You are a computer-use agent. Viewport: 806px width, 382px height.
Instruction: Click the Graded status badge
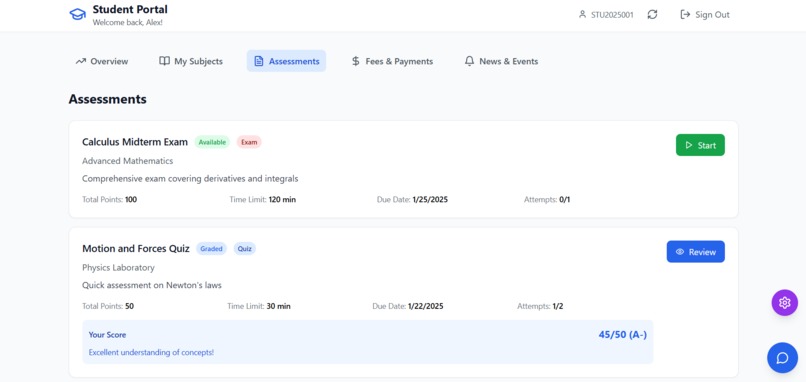[211, 249]
